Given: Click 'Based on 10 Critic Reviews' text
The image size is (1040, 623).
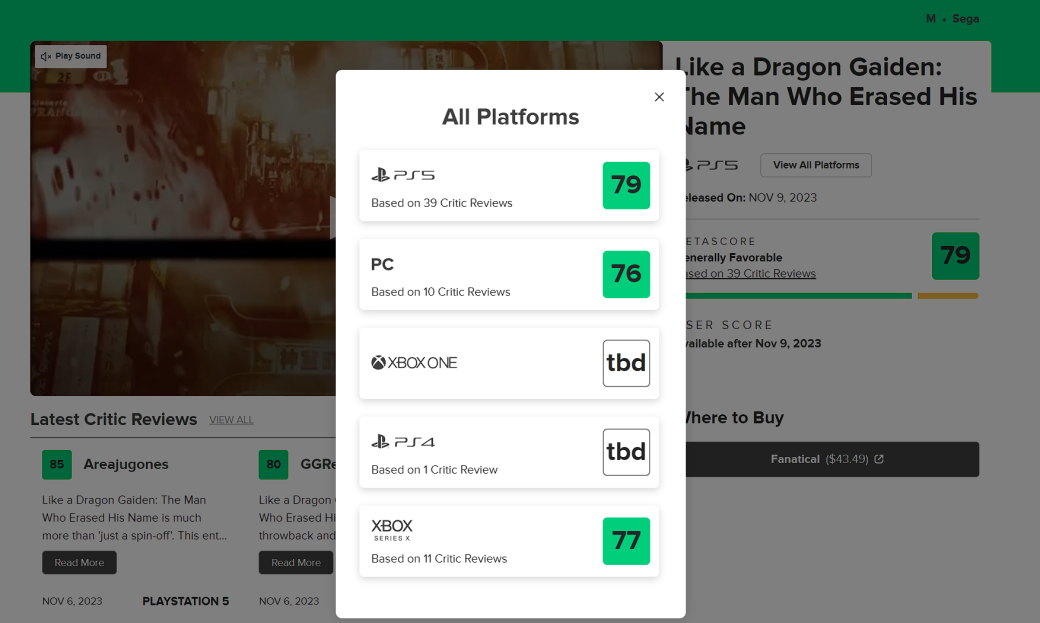Looking at the screenshot, I should (440, 292).
